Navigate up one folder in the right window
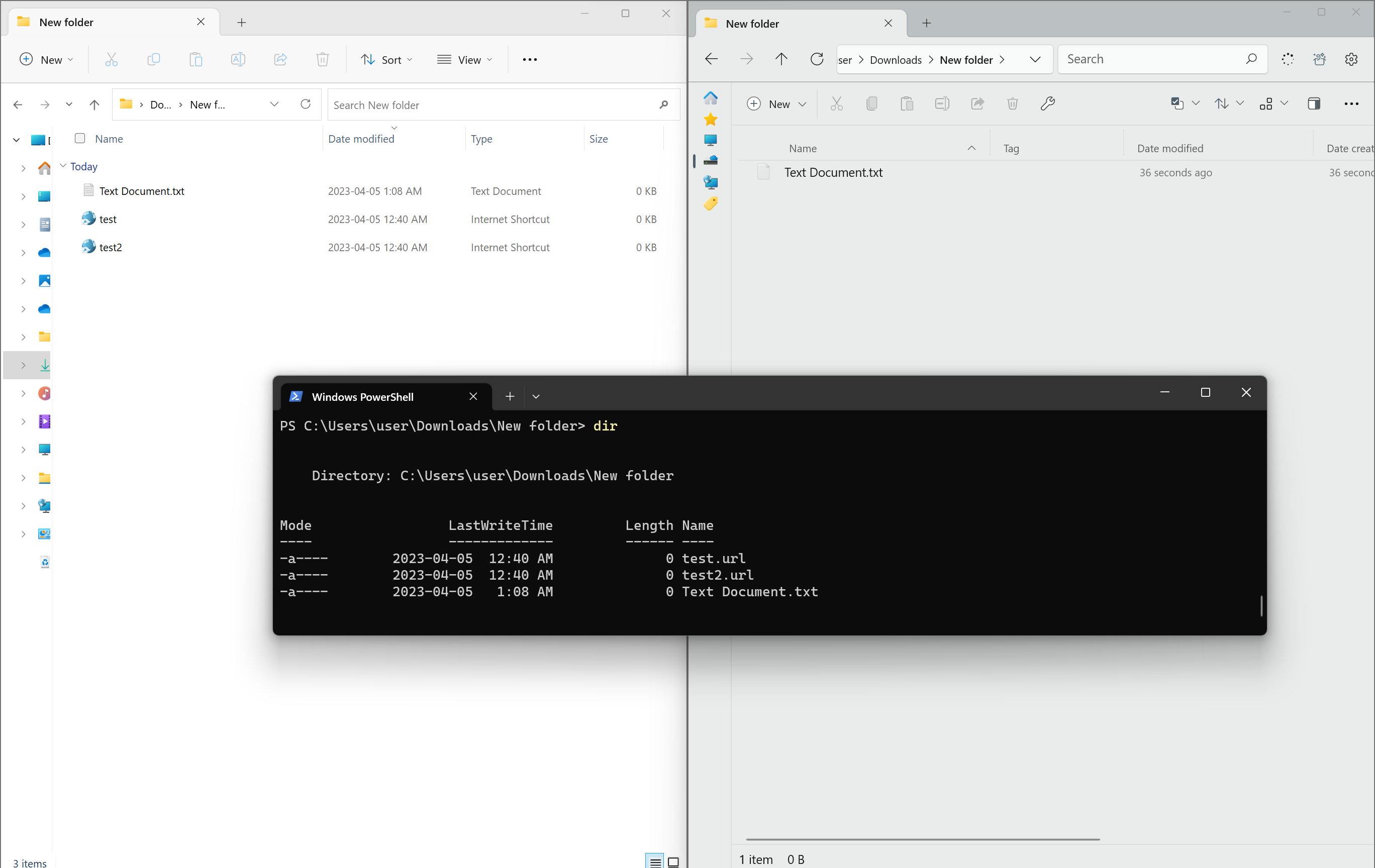 pos(780,59)
